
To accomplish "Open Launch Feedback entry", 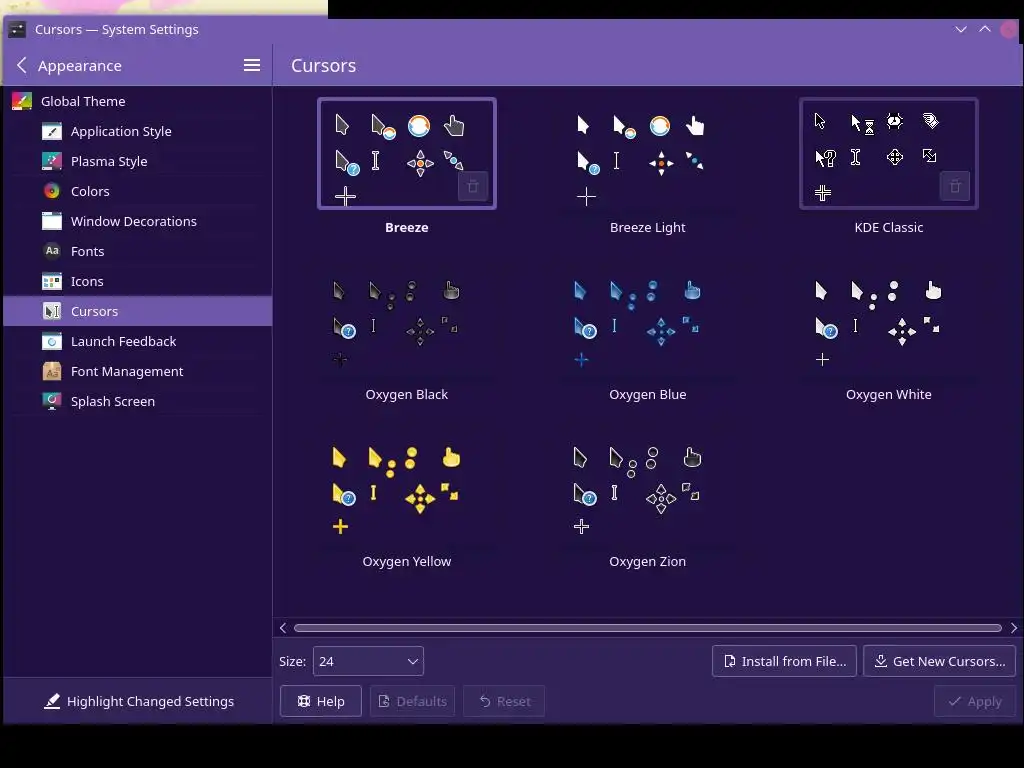I will coord(137,342).
